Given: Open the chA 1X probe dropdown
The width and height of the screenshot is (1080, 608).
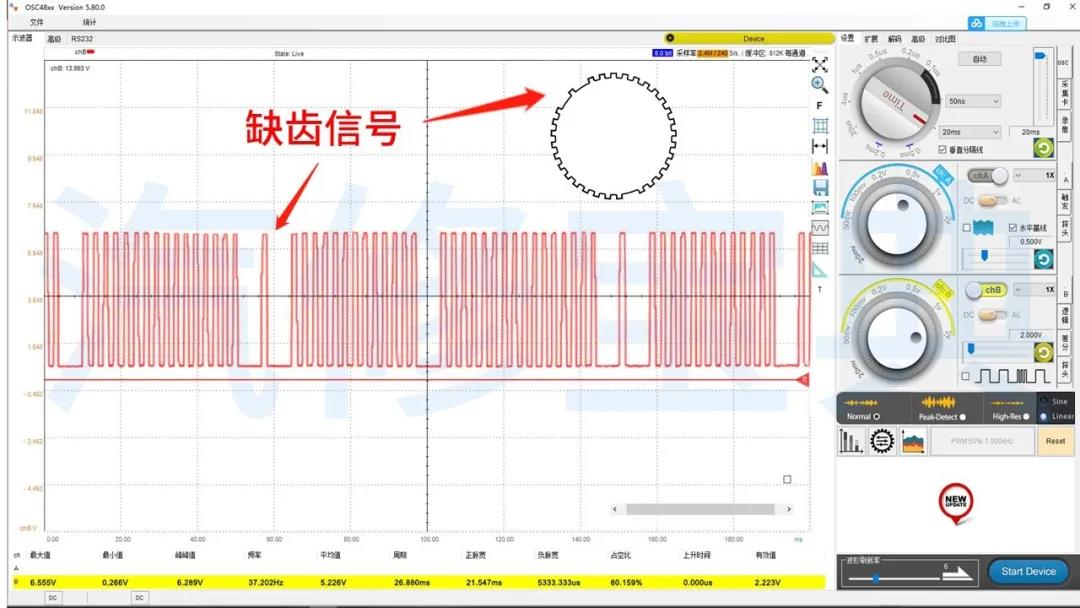Looking at the screenshot, I should [x=1035, y=176].
